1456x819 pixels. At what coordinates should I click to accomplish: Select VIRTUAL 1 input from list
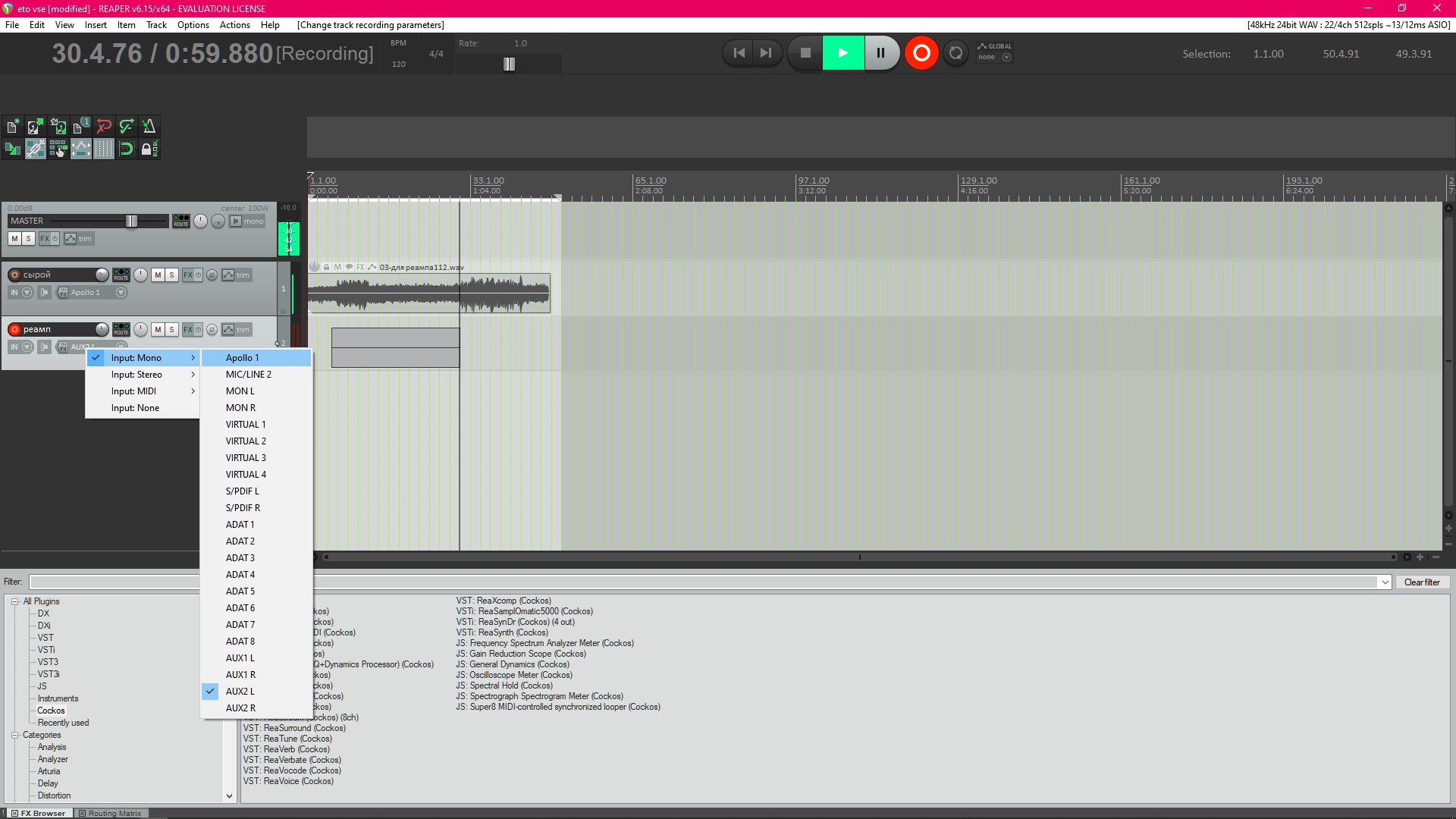[246, 425]
